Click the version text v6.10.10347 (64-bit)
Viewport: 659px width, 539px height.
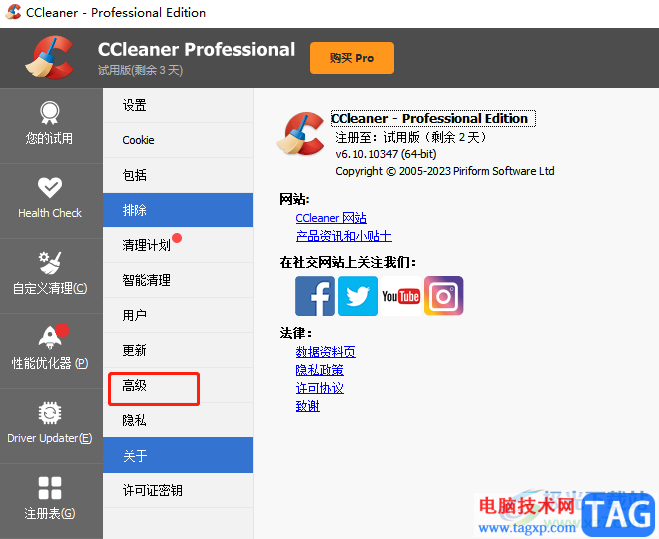[x=386, y=154]
